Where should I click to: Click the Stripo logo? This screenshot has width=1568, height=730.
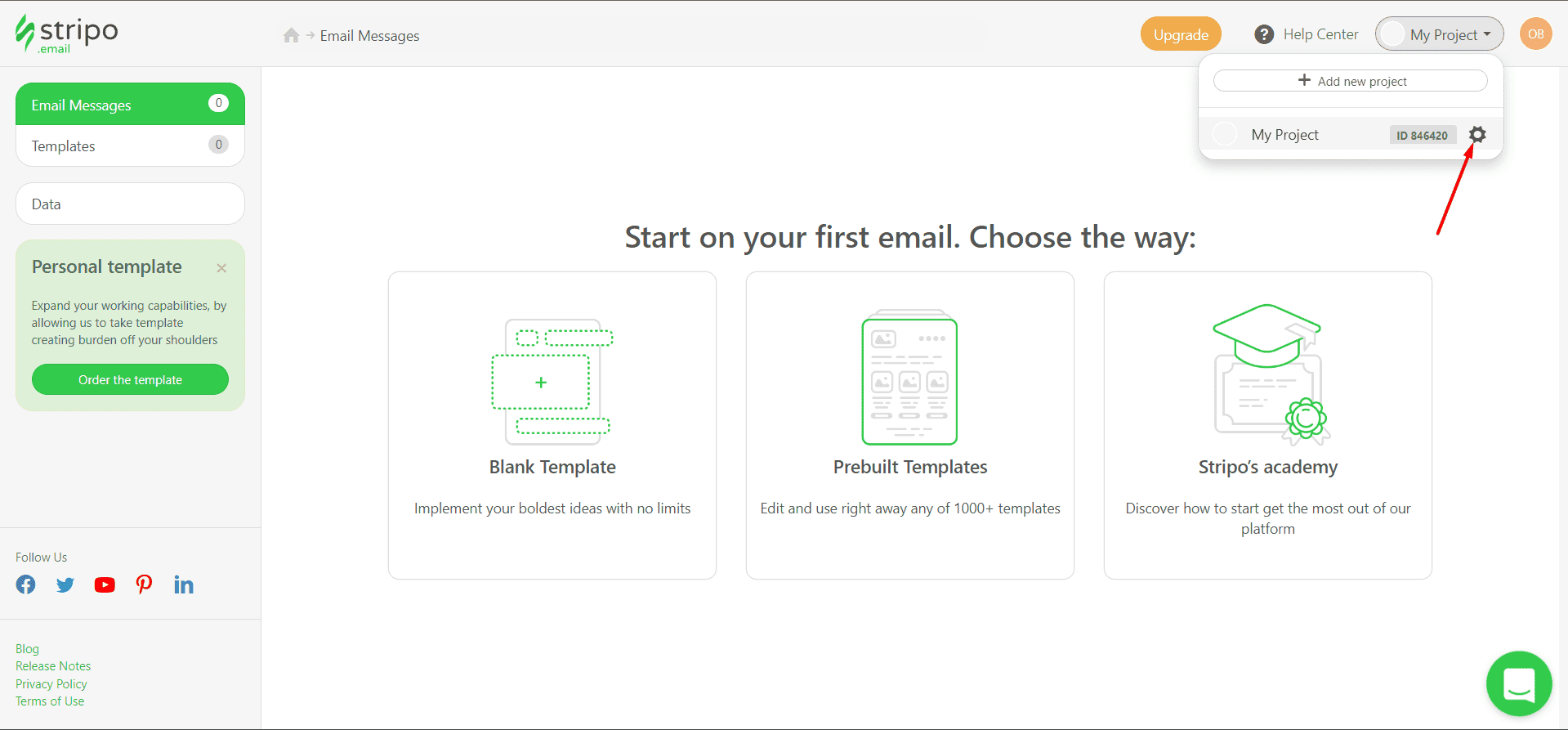[65, 33]
